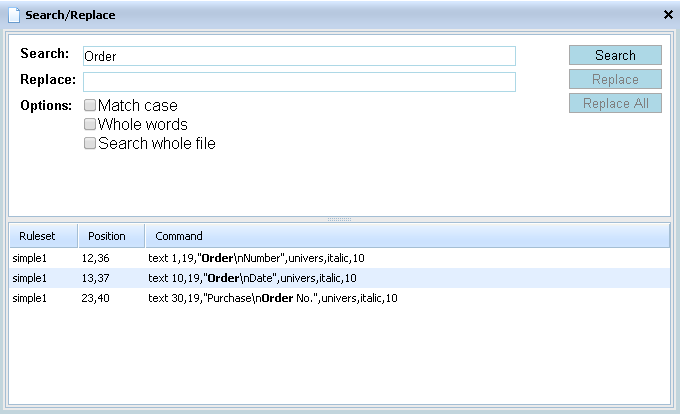Click the position cell showing 12,36

point(95,258)
